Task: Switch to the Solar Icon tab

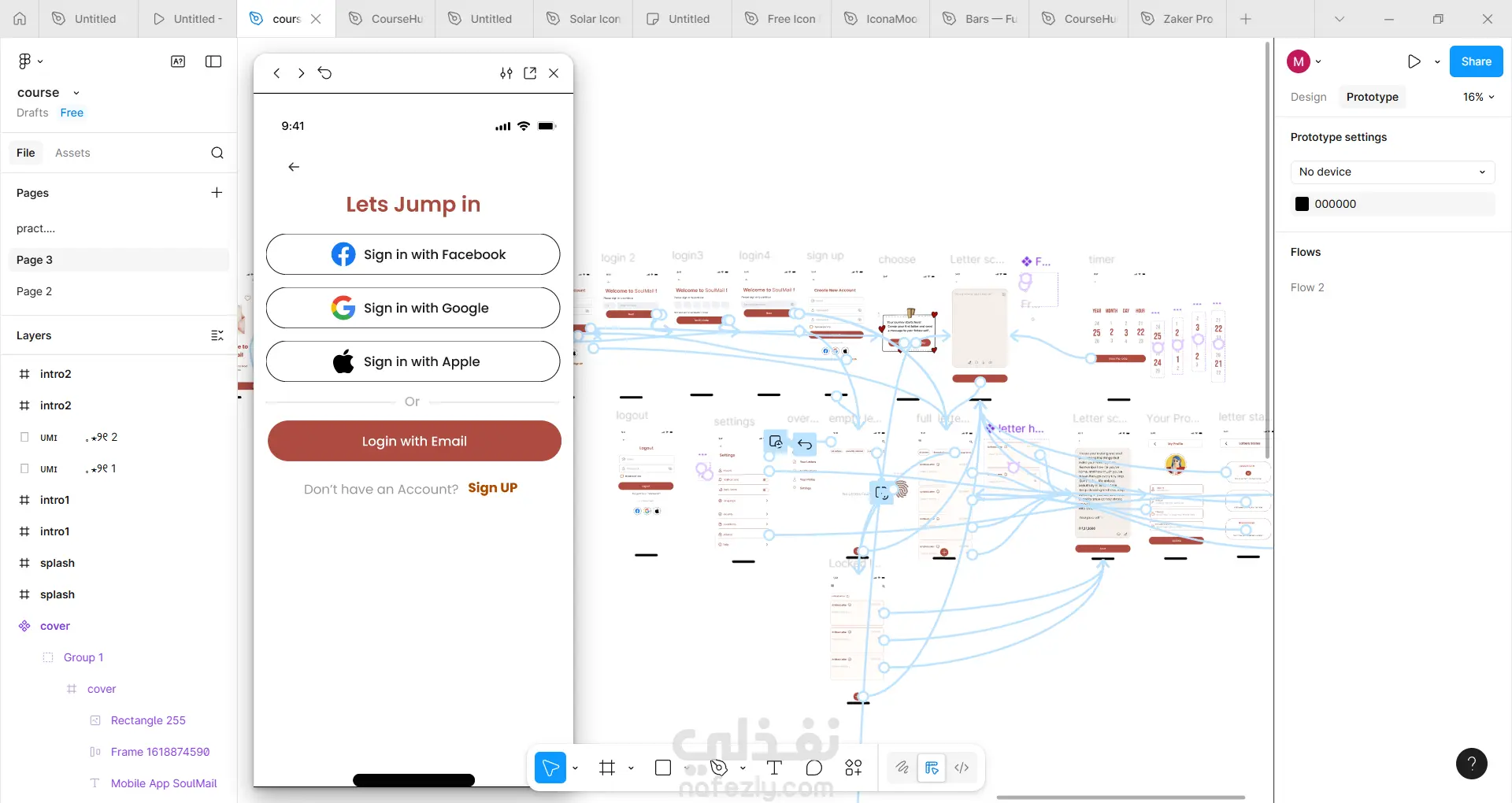Action: click(x=584, y=19)
